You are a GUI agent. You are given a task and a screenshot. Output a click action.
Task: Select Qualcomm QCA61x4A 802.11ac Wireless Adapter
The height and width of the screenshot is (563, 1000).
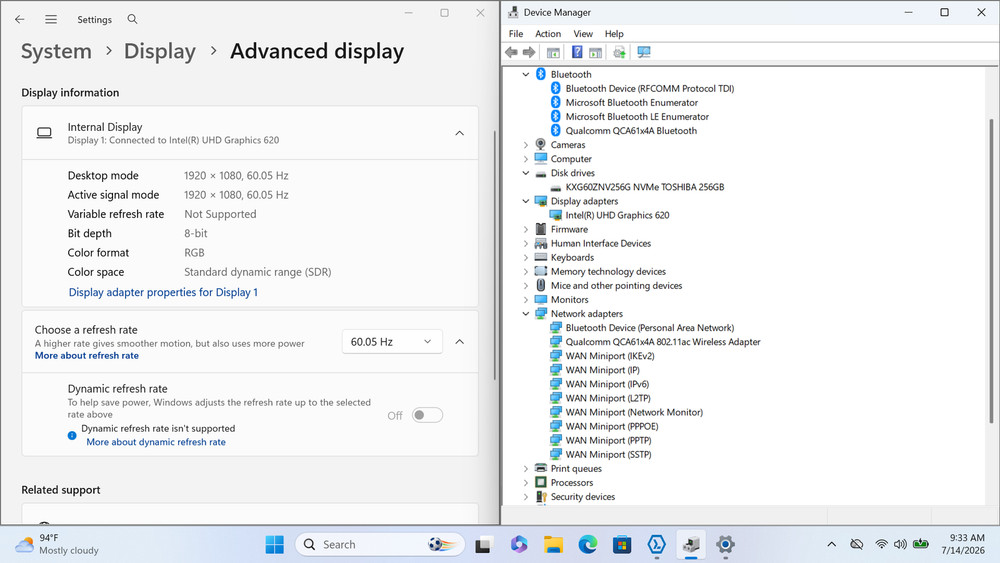coord(663,342)
